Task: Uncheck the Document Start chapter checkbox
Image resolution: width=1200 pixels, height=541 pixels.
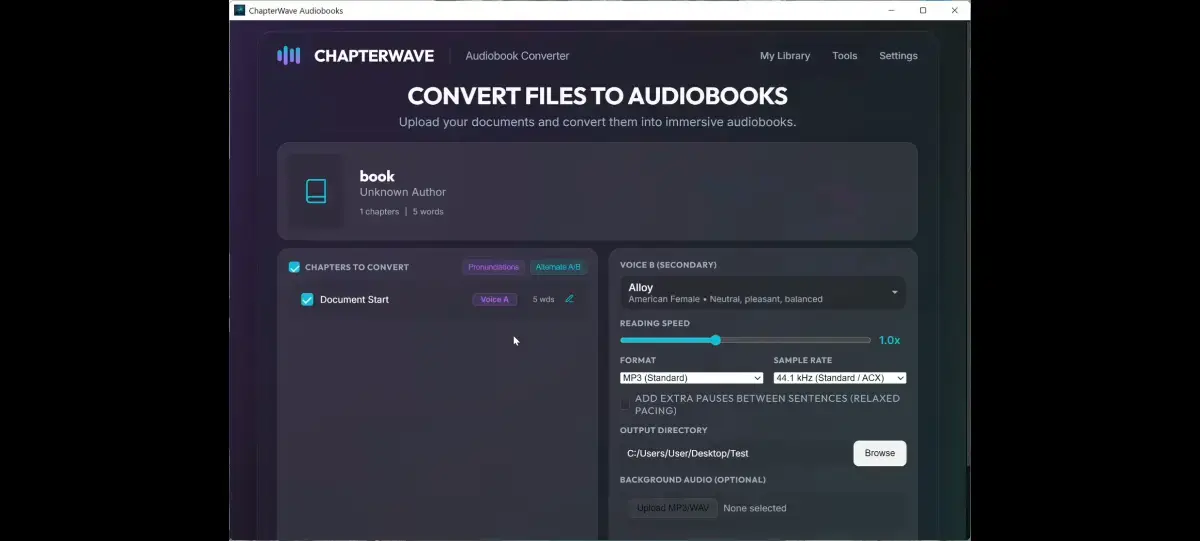Action: pyautogui.click(x=307, y=299)
